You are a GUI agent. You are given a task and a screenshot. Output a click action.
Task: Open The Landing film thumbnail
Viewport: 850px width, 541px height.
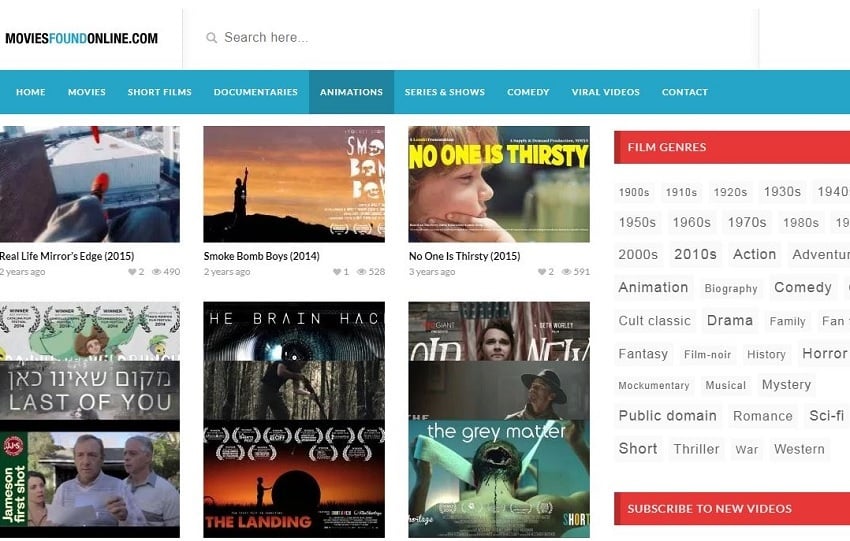[293, 479]
